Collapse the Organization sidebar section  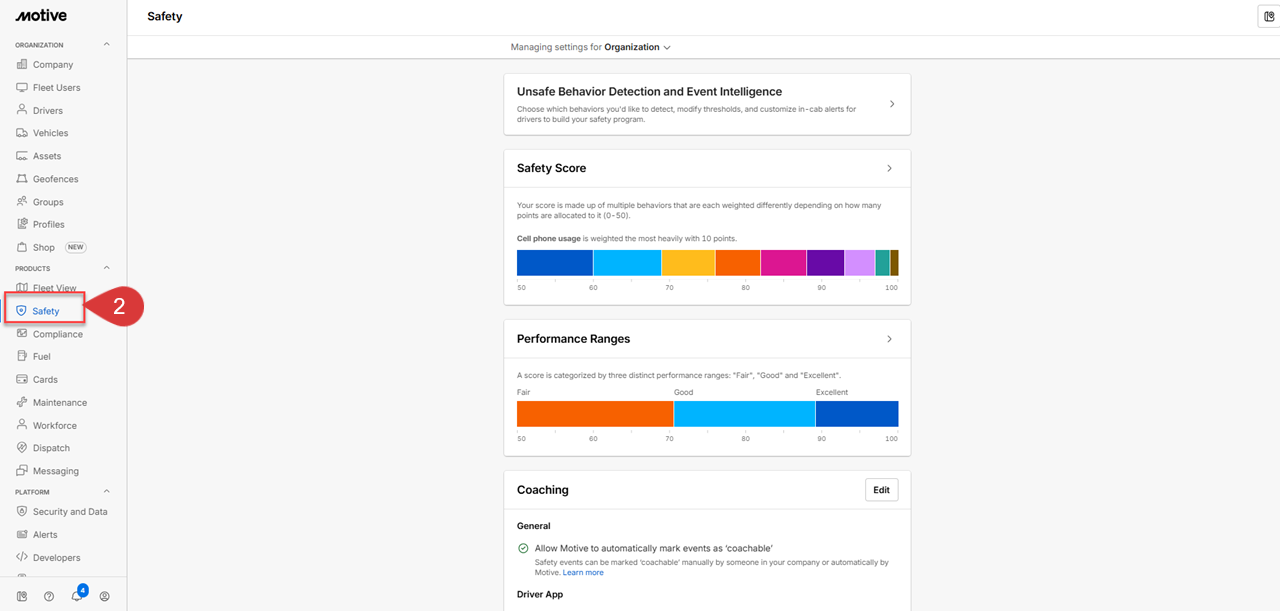pos(107,45)
